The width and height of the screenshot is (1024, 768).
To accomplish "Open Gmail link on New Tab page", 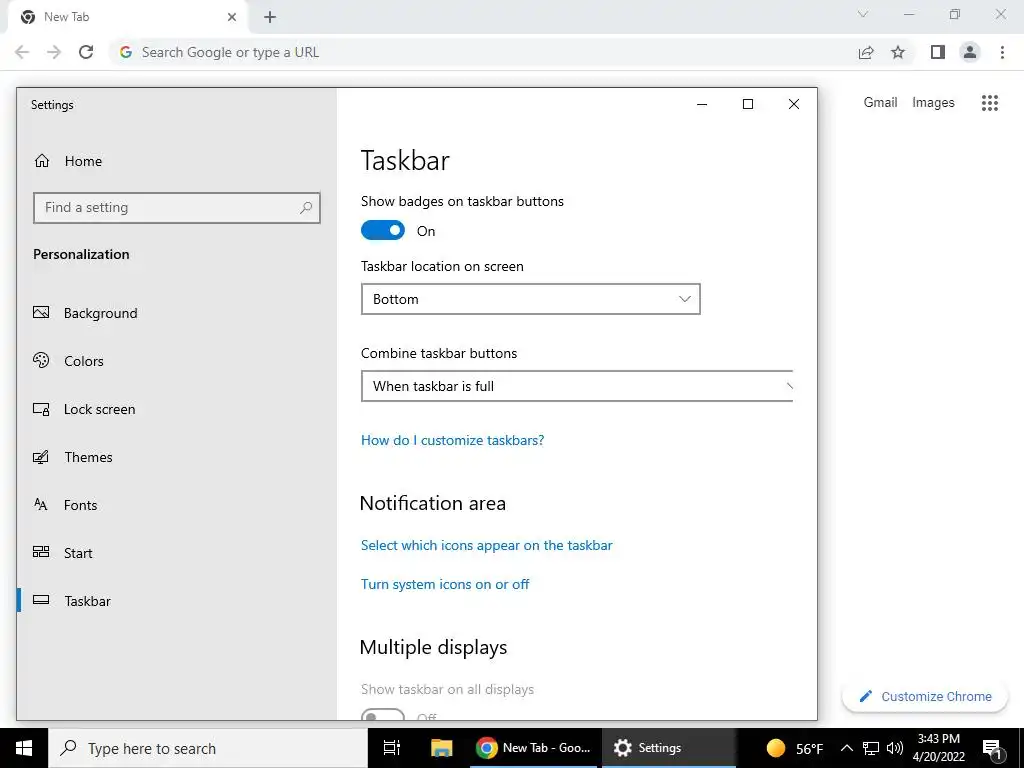I will click(880, 103).
